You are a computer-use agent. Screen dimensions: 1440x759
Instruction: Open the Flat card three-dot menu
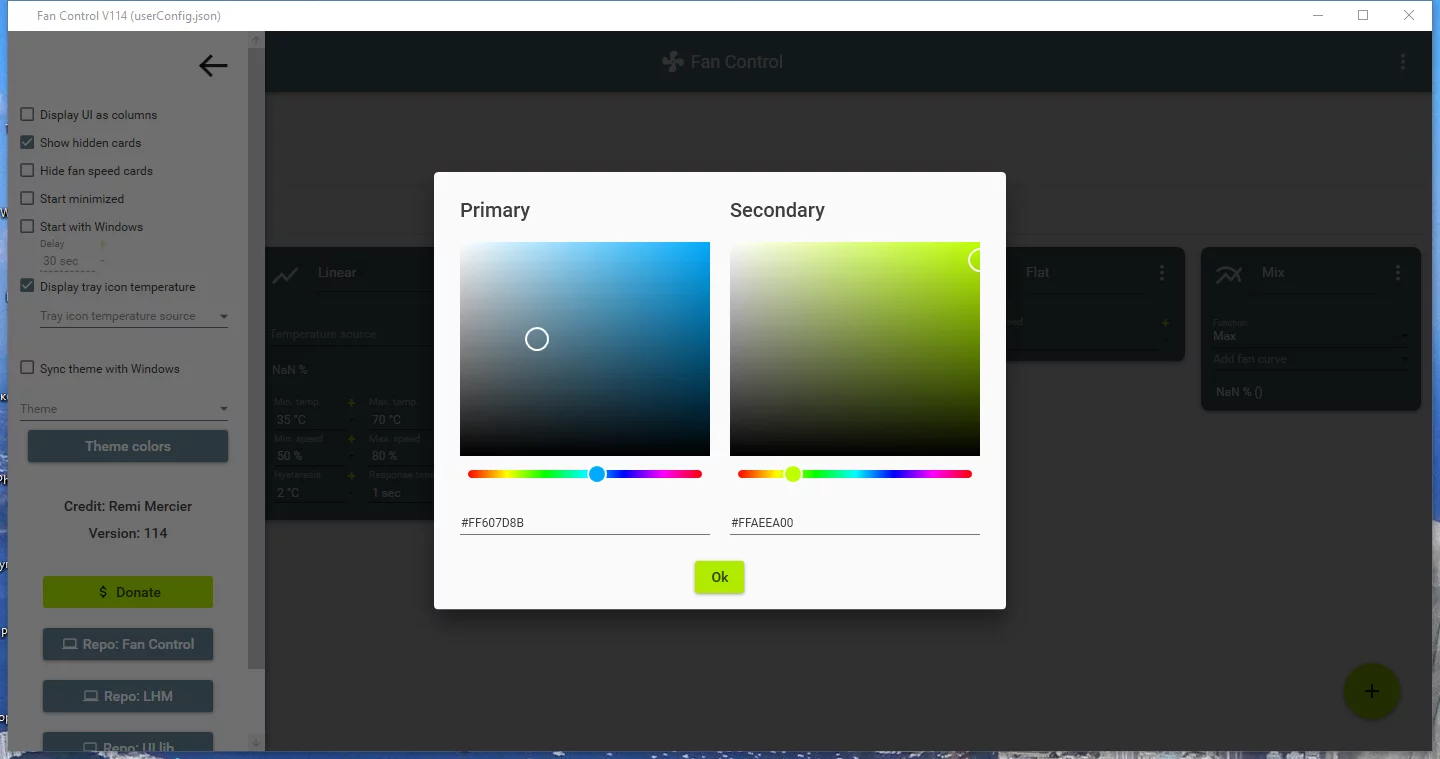[x=1162, y=272]
